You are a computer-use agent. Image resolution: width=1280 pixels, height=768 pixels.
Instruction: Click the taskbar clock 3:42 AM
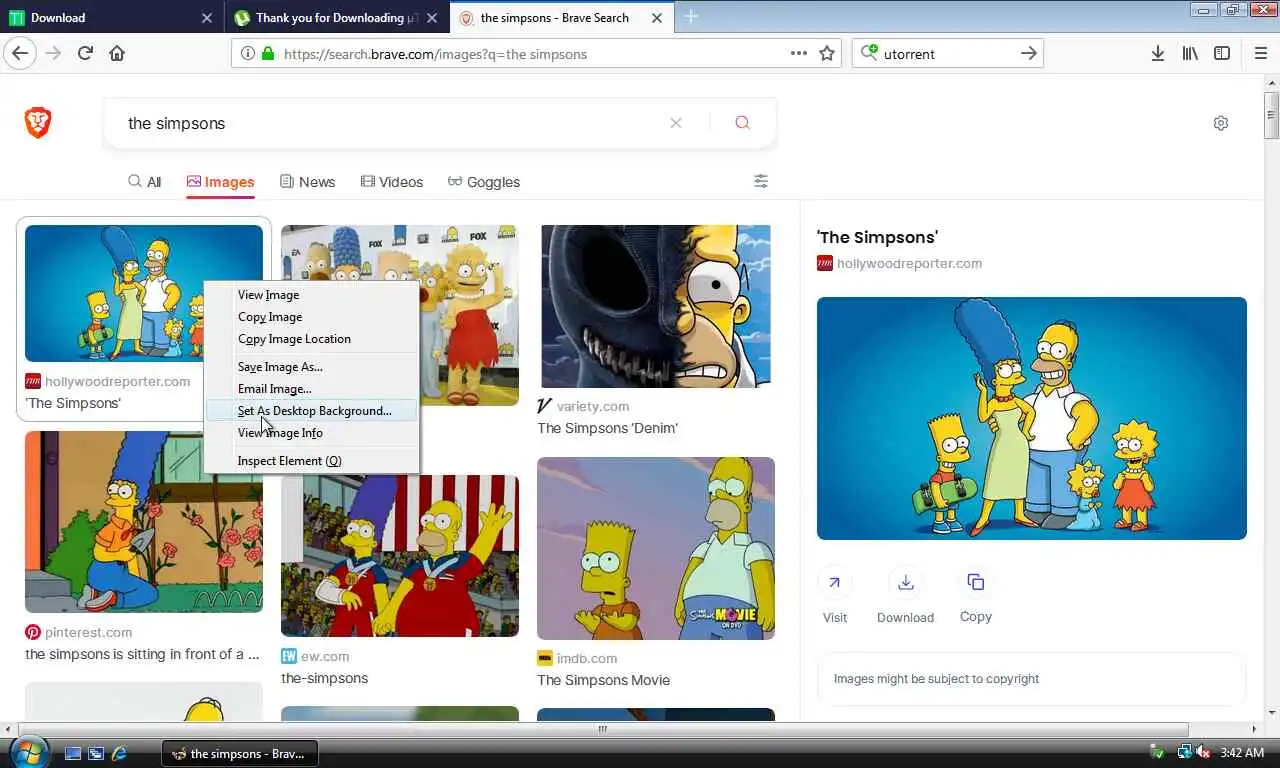(1241, 752)
